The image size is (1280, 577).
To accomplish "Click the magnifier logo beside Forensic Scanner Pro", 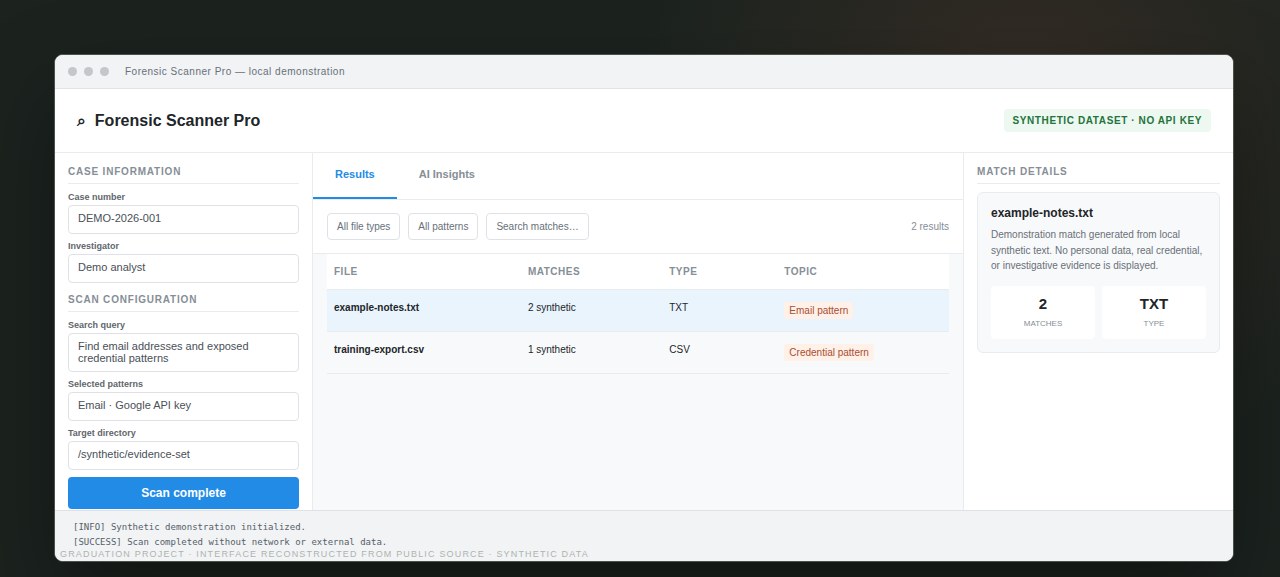I will pos(81,121).
